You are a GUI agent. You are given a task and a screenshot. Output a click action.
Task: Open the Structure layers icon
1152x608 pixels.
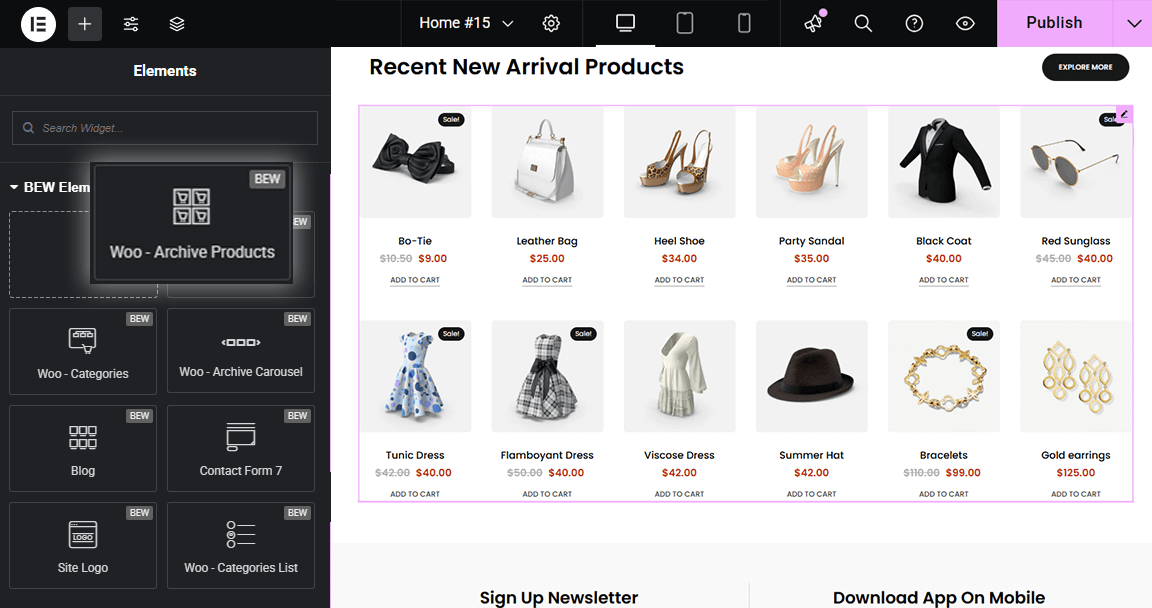point(177,24)
